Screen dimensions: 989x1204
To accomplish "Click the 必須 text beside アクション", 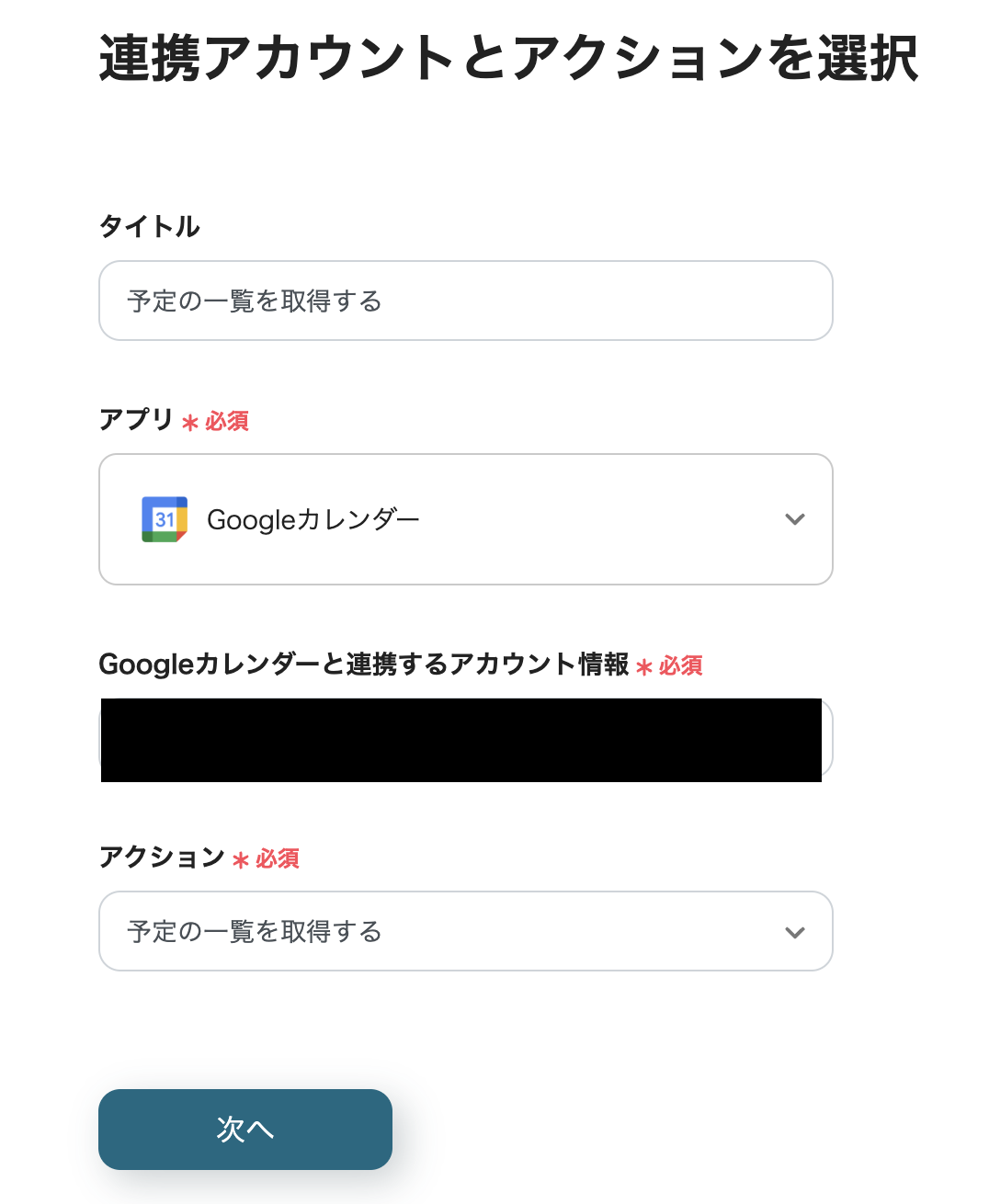I will (278, 858).
